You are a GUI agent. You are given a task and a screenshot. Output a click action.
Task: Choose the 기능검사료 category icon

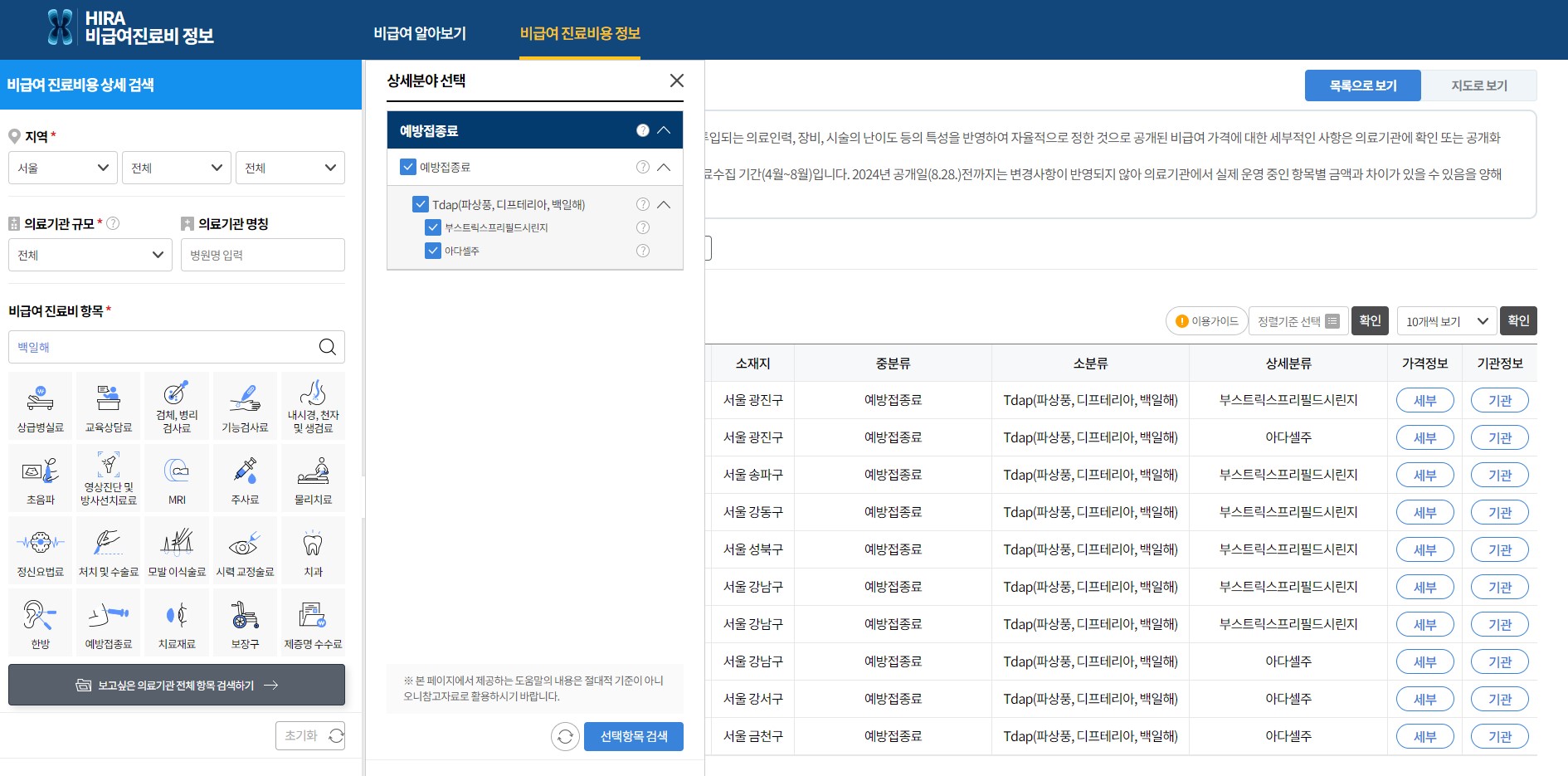pos(245,406)
